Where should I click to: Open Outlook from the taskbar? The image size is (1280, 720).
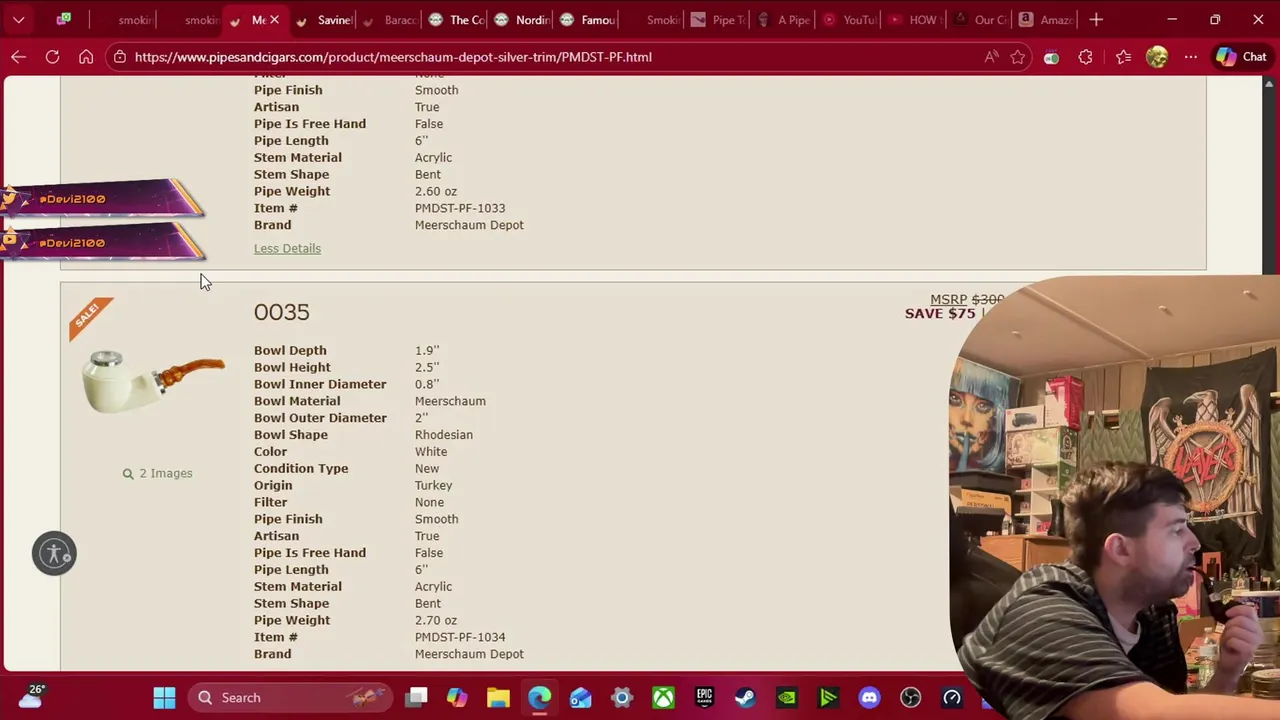(581, 697)
